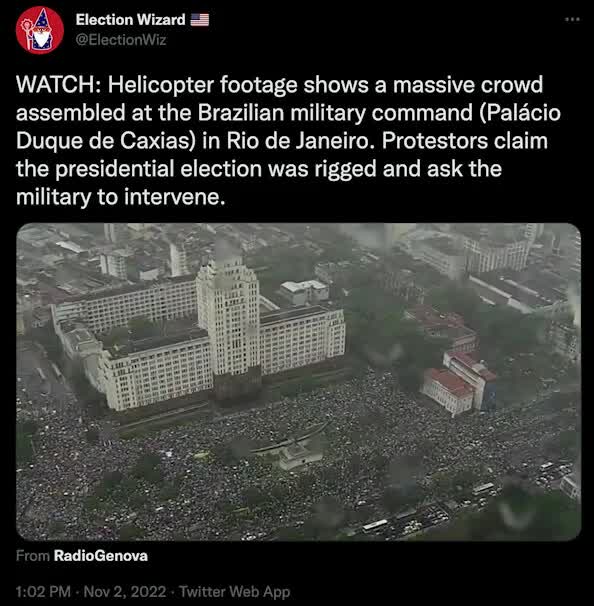Click the 'From' label under the video
The image size is (594, 606).
pyautogui.click(x=33, y=556)
